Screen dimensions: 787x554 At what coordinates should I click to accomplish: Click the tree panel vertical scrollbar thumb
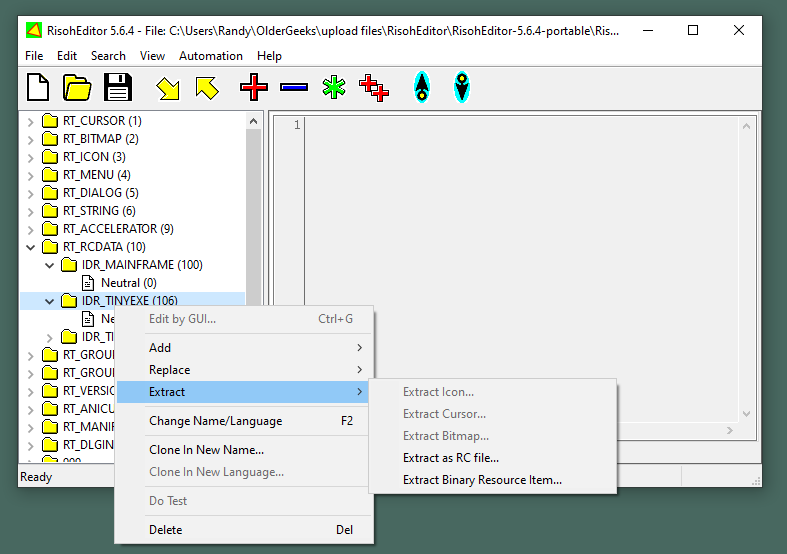click(253, 217)
